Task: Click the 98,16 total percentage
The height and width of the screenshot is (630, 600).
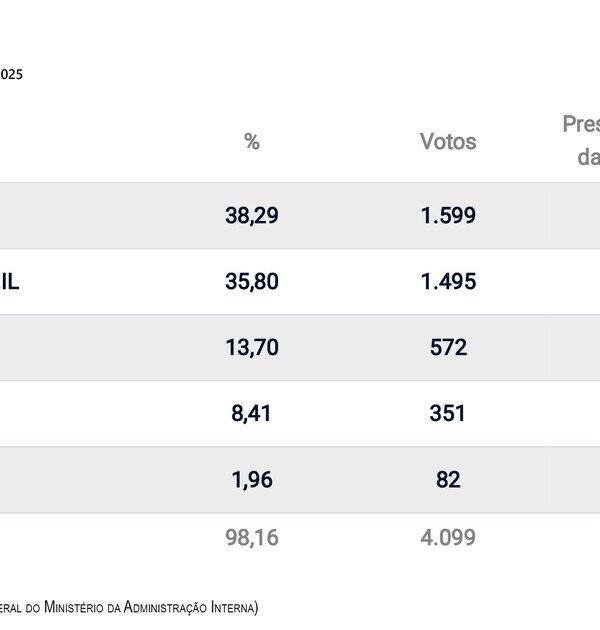Action: pos(252,537)
